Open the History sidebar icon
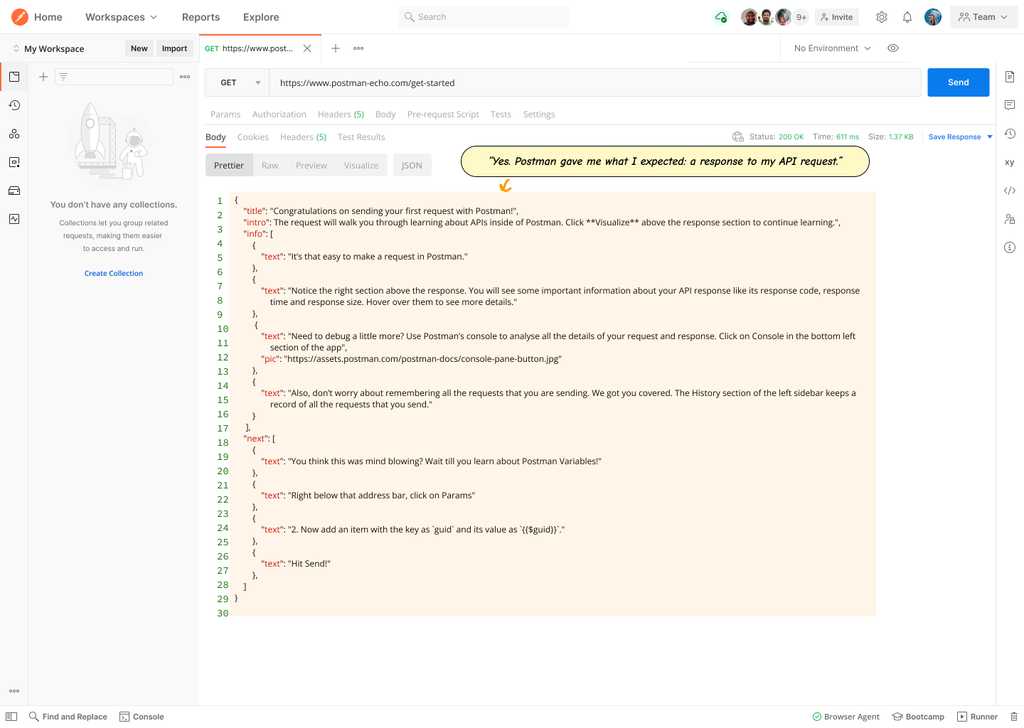The image size is (1024, 728). [x=14, y=105]
